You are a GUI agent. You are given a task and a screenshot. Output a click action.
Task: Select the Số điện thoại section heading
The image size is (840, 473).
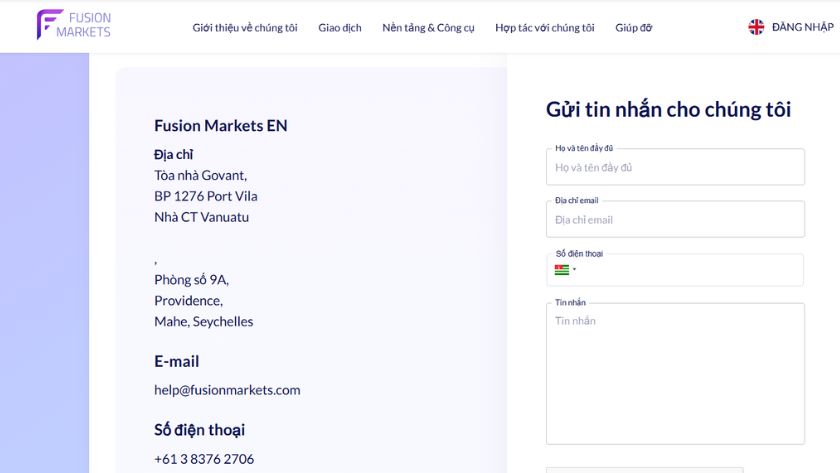click(199, 430)
